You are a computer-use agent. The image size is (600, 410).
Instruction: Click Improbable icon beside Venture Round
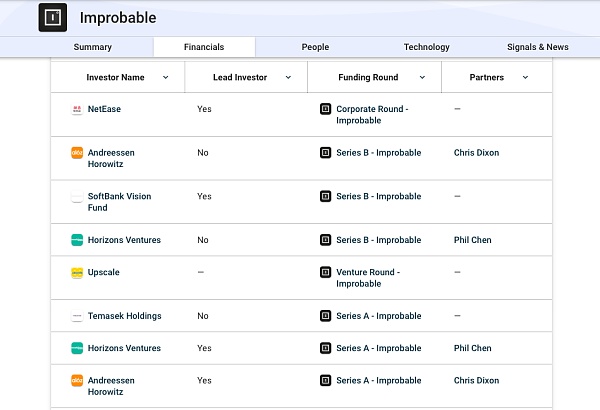[325, 272]
